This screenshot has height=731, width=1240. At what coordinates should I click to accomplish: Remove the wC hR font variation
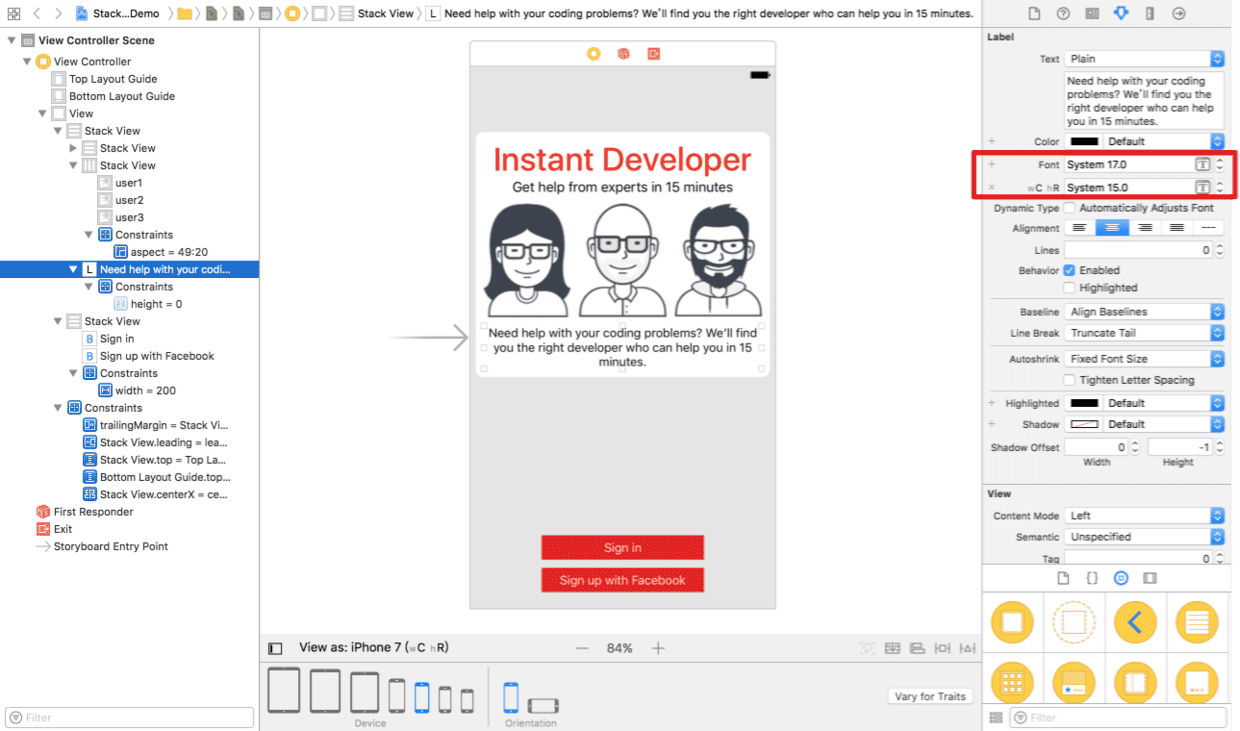point(992,188)
